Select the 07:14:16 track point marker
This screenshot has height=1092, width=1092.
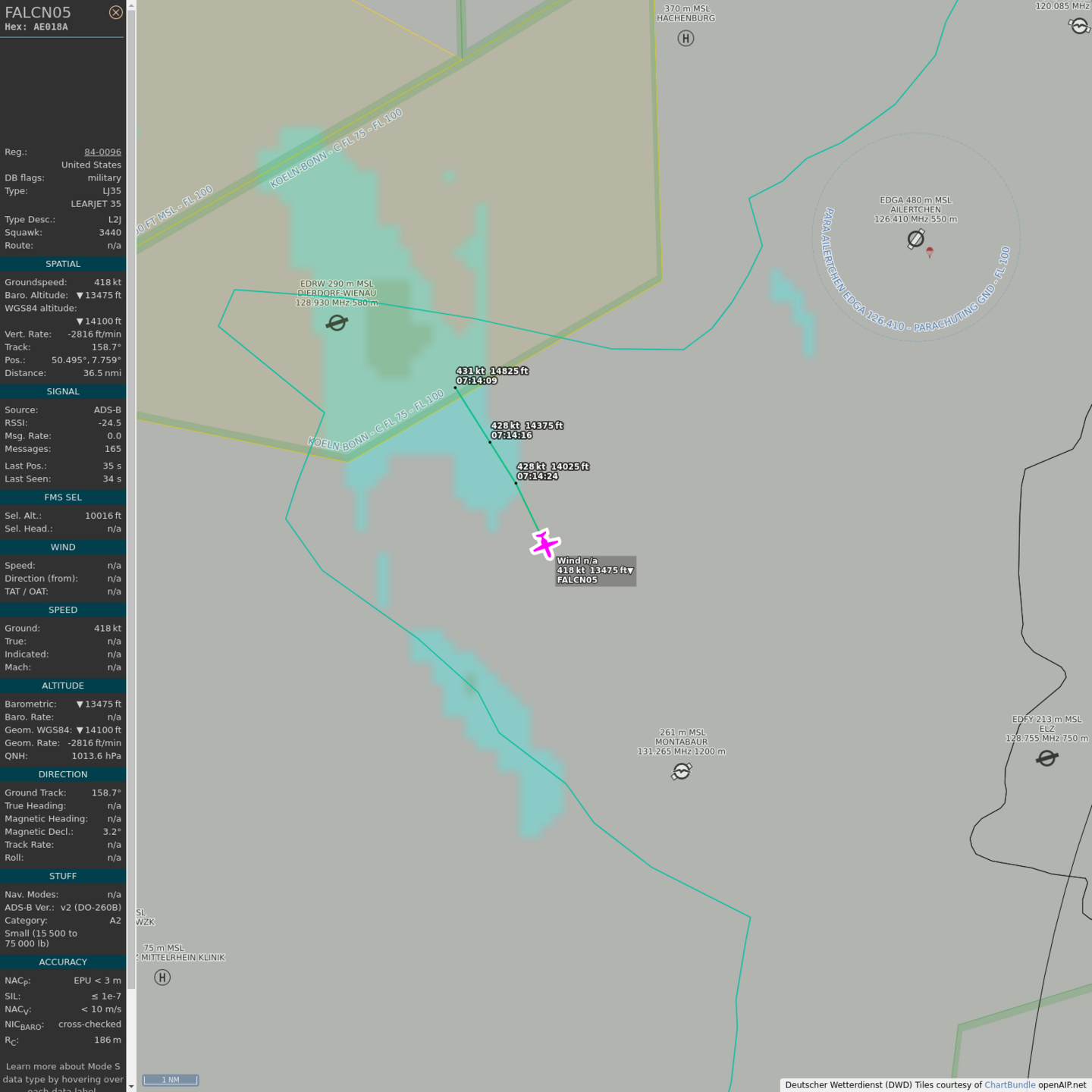490,442
